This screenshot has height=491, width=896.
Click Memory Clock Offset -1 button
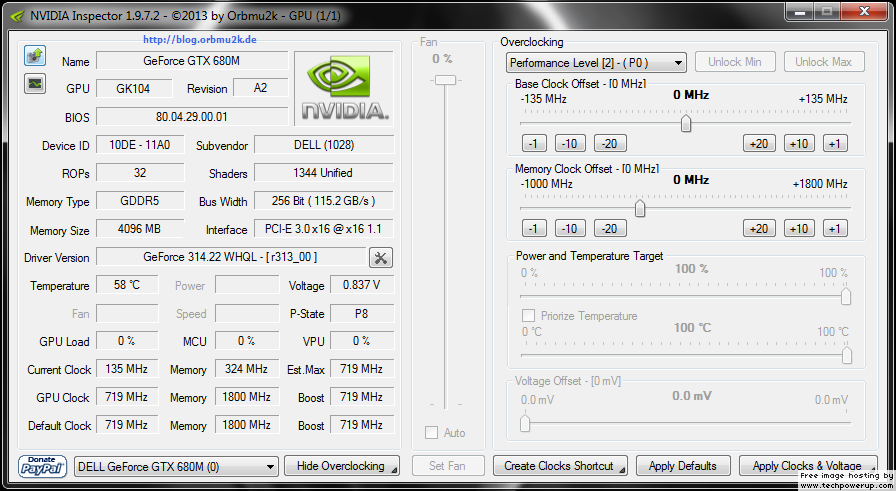tap(534, 229)
